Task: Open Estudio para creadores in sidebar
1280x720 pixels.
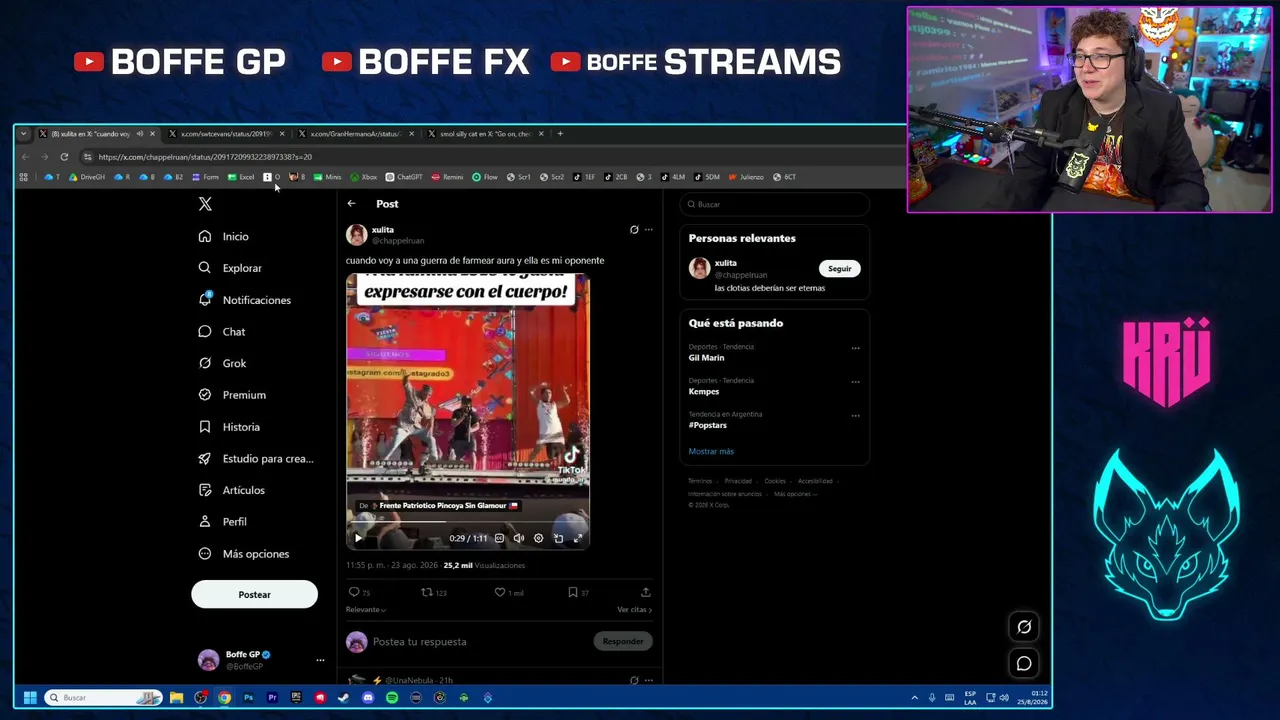Action: tap(256, 459)
